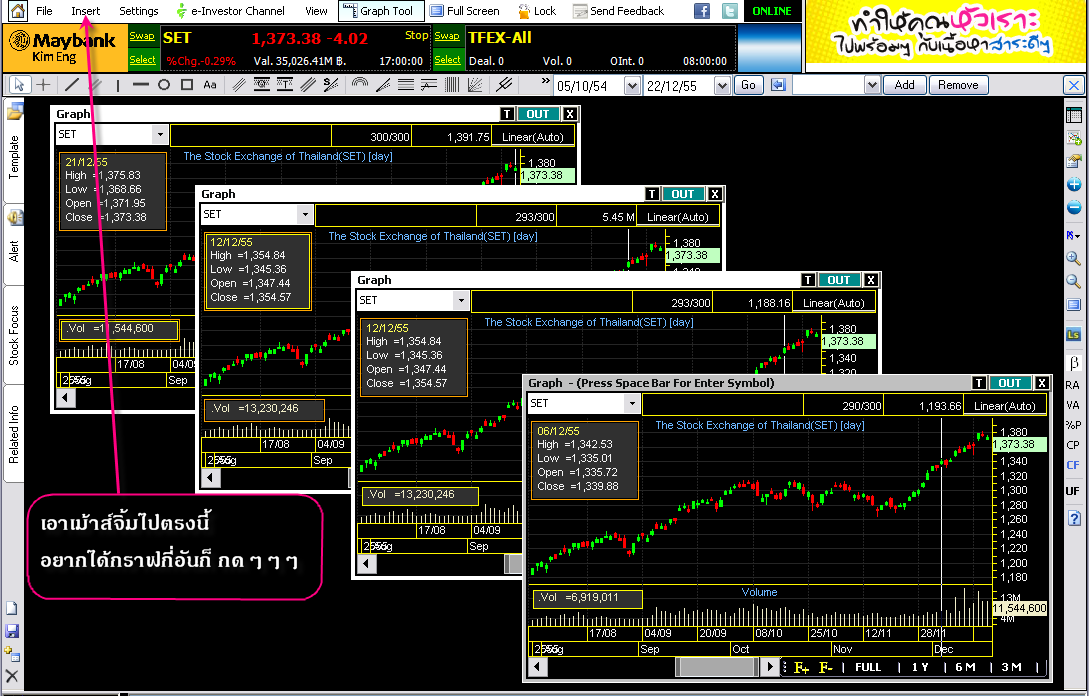Toggle OUT button in front Graph window
Image resolution: width=1089 pixels, height=696 pixels.
[x=1009, y=383]
